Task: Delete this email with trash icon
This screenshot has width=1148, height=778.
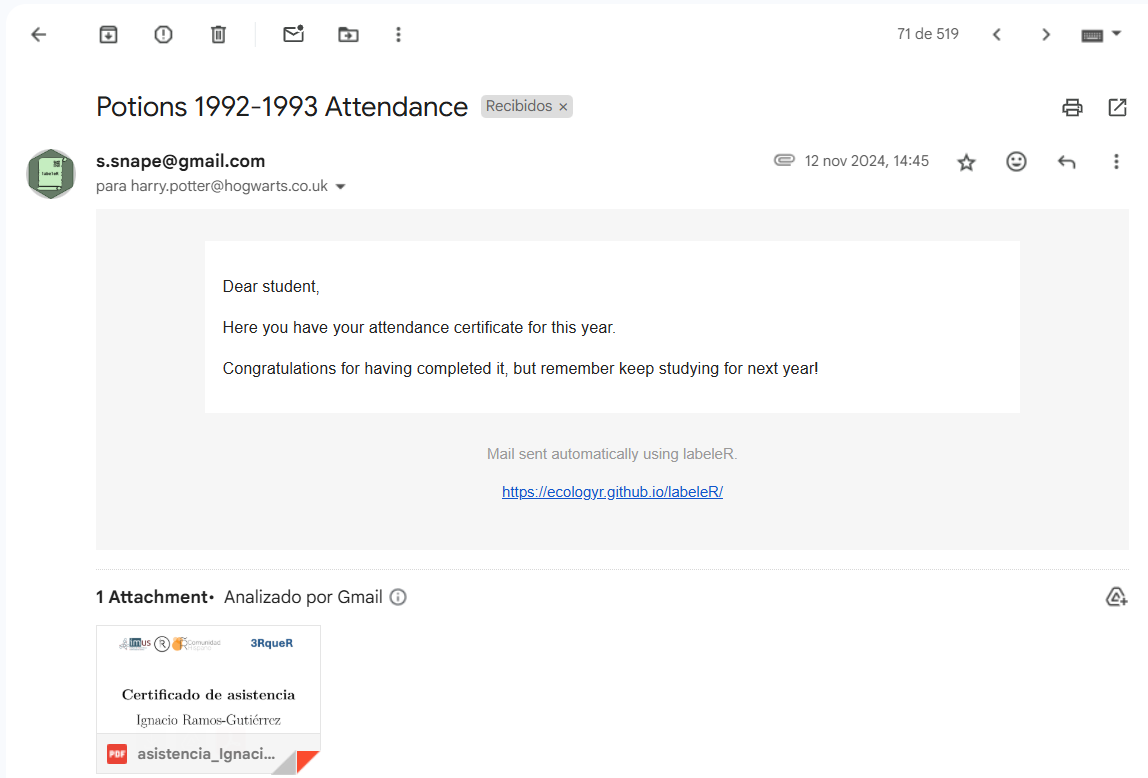Action: pyautogui.click(x=218, y=35)
